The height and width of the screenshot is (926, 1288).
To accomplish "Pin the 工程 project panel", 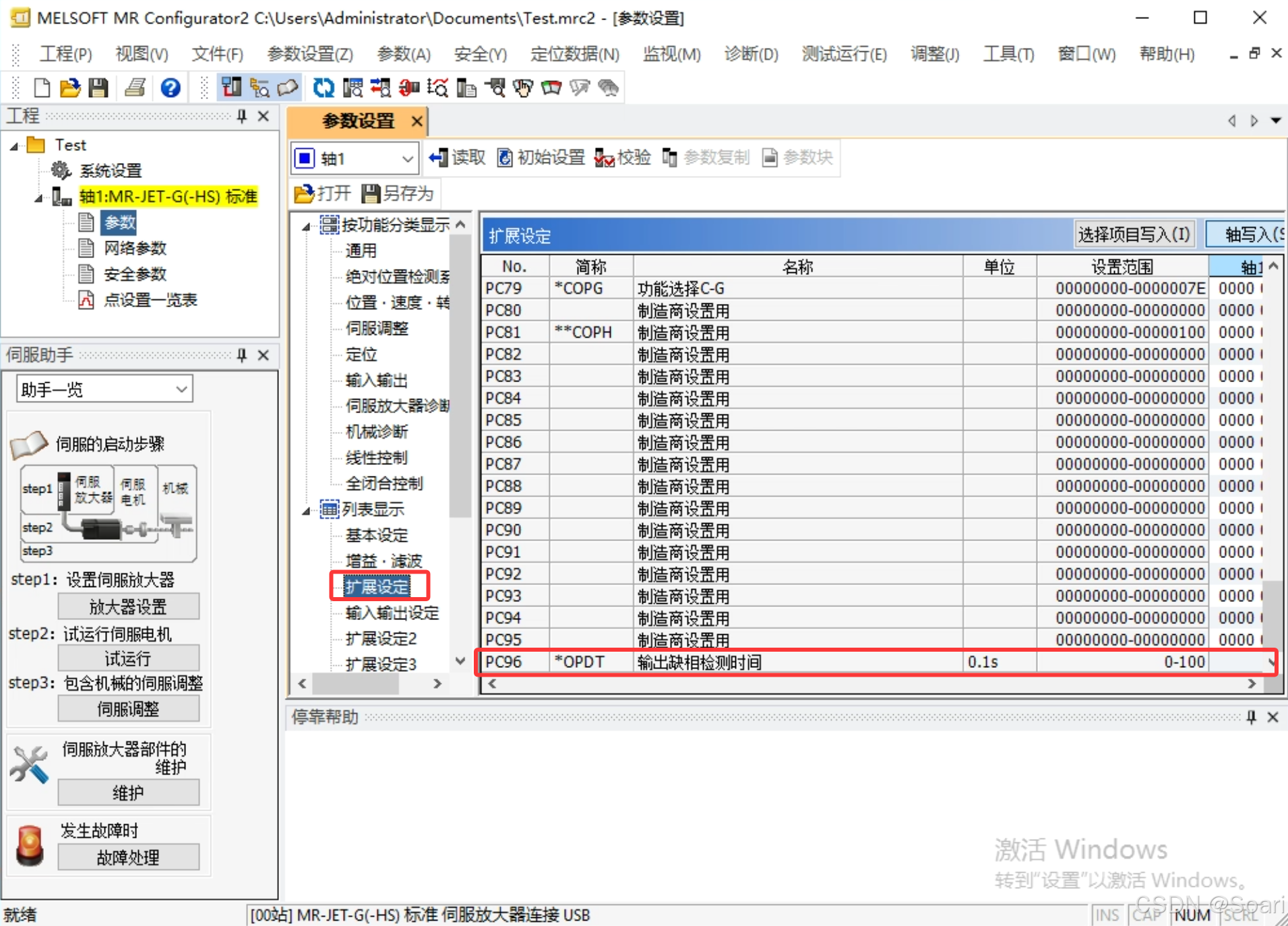I will point(242,116).
